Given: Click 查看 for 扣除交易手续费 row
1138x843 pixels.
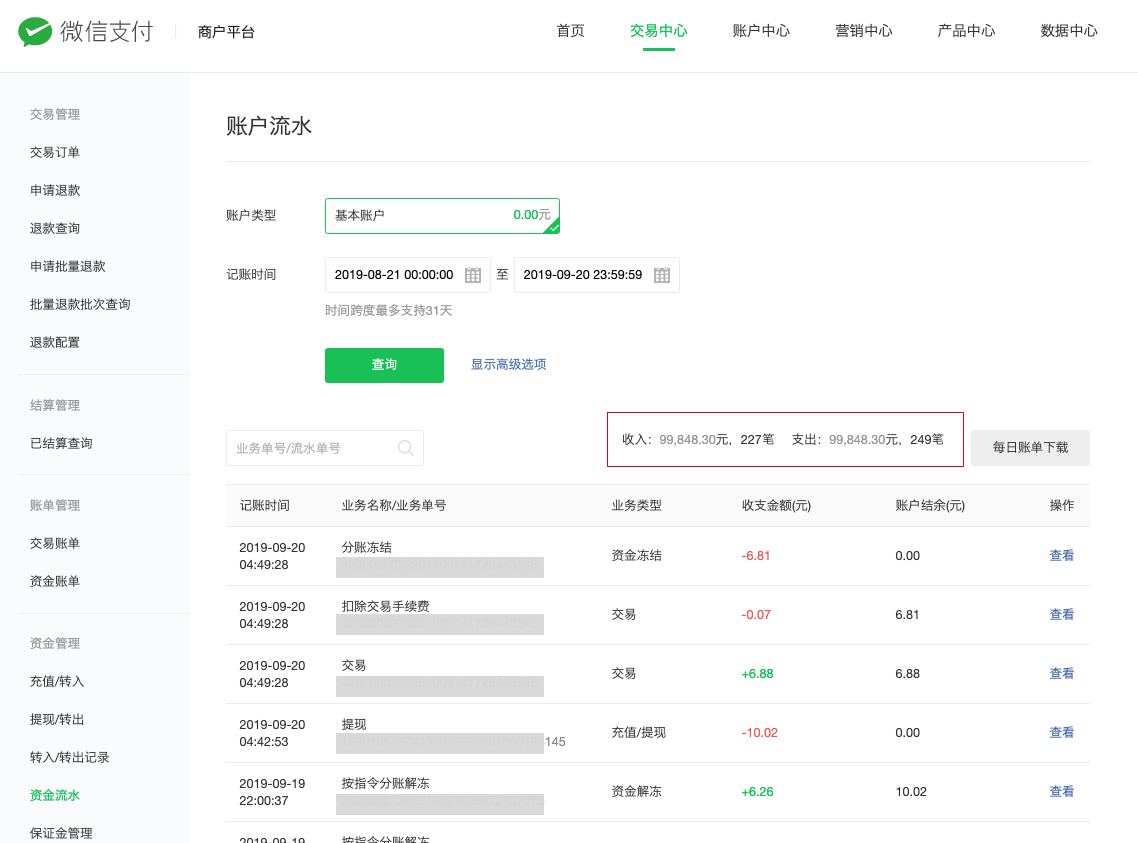Looking at the screenshot, I should pyautogui.click(x=1061, y=614).
